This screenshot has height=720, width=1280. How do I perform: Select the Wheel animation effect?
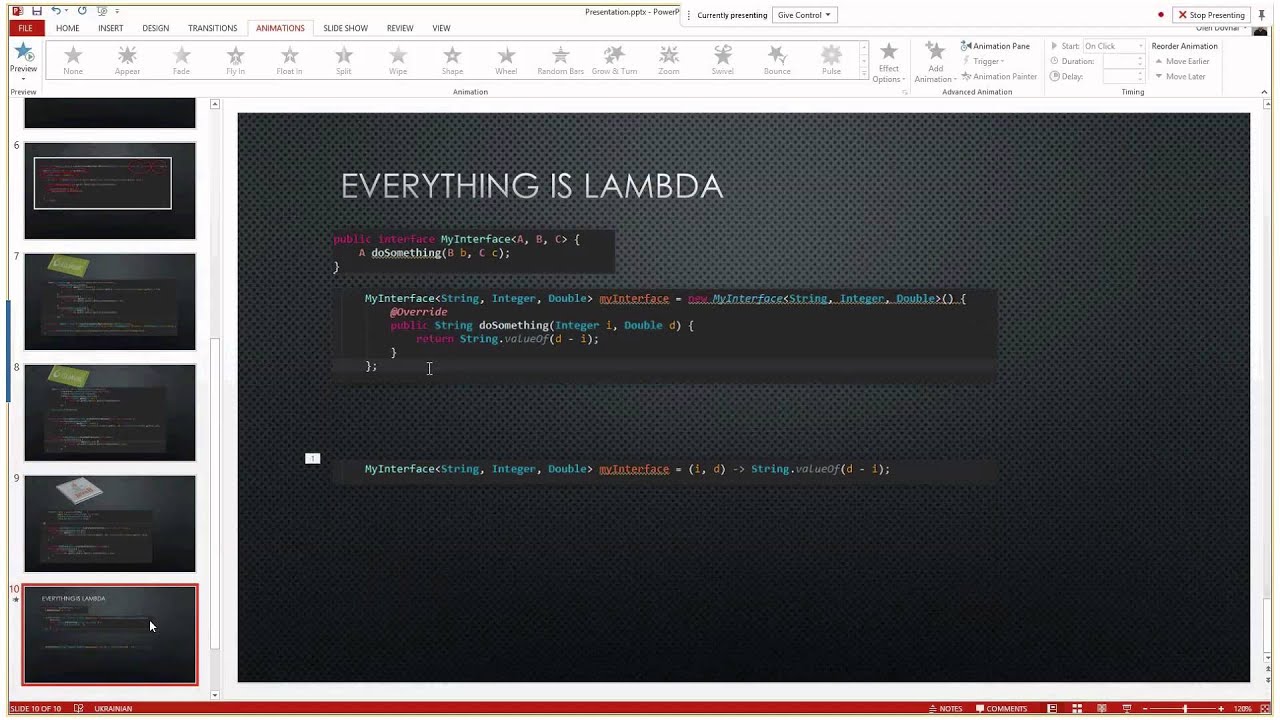pos(506,60)
